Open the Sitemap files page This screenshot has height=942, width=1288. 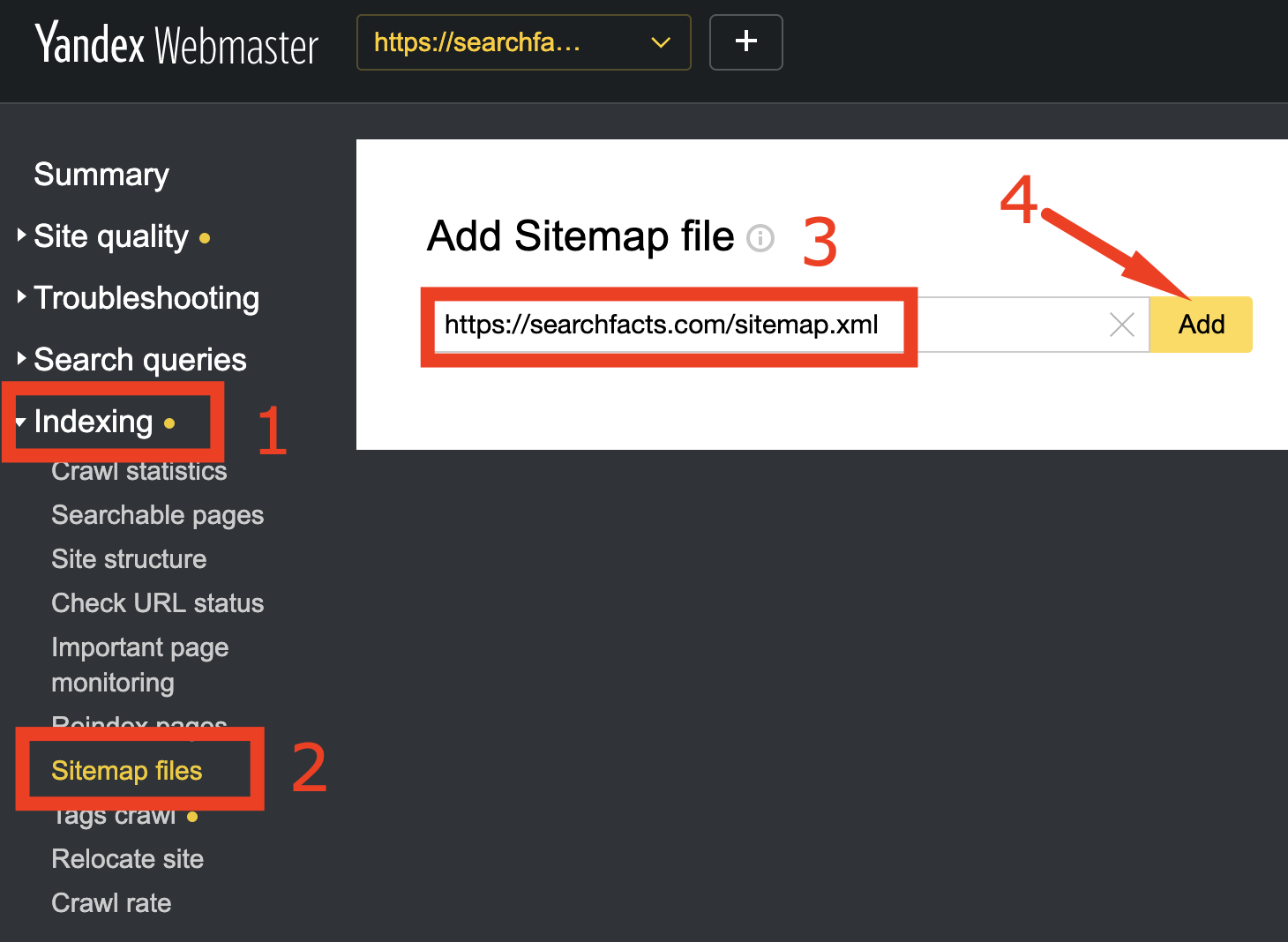pyautogui.click(x=127, y=770)
